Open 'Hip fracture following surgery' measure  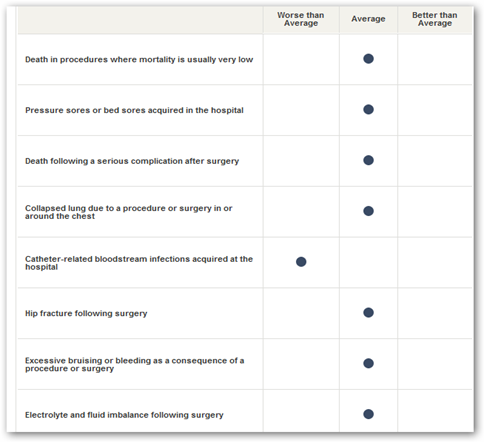coord(86,313)
